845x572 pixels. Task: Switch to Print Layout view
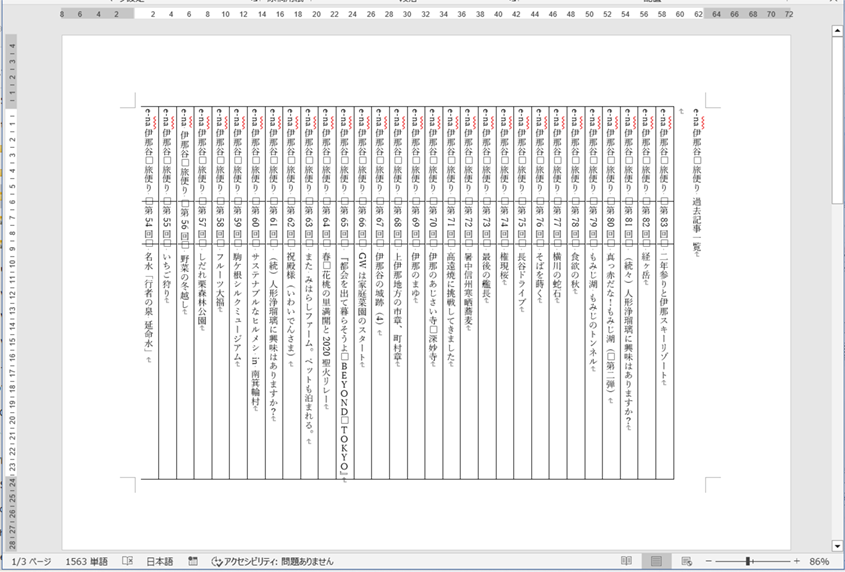tap(657, 562)
